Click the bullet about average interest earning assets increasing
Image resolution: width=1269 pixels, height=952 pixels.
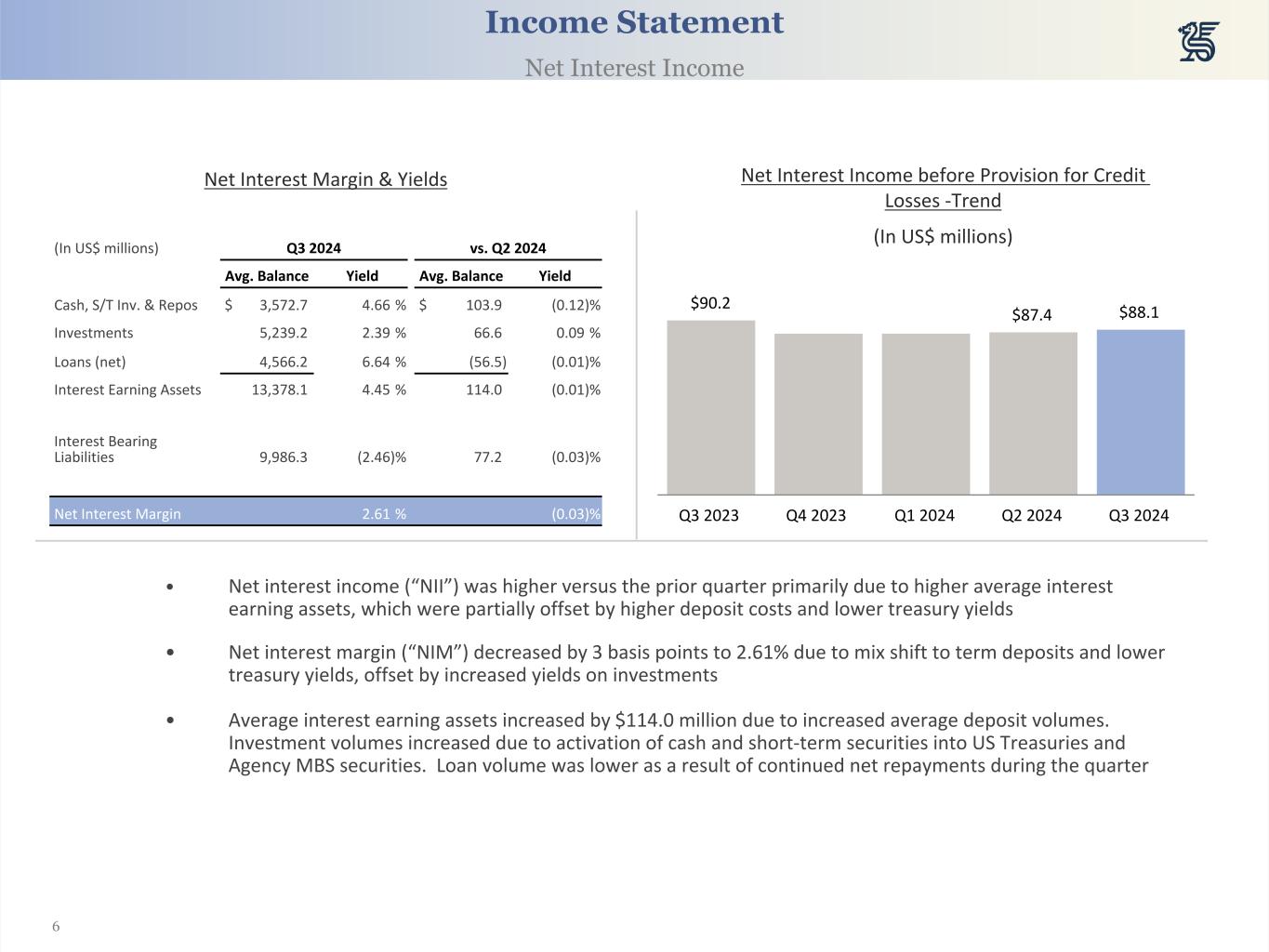pos(689,743)
